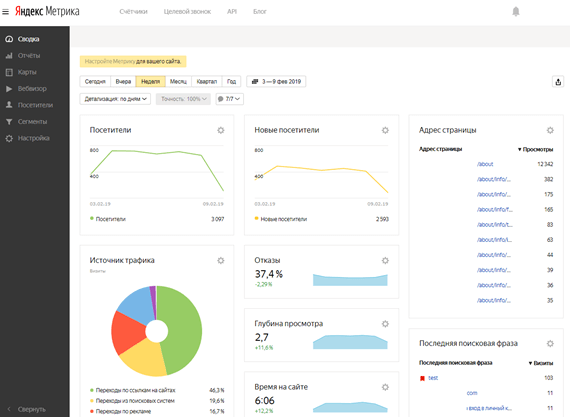Expand Детализация по дням dropdown
This screenshot has height=417, width=570.
point(115,99)
